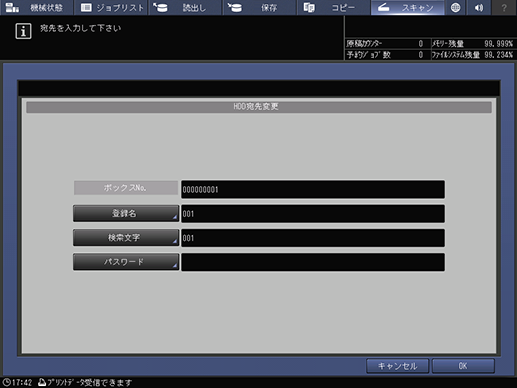Click the パスワード button
517x388 pixels.
coord(126,262)
